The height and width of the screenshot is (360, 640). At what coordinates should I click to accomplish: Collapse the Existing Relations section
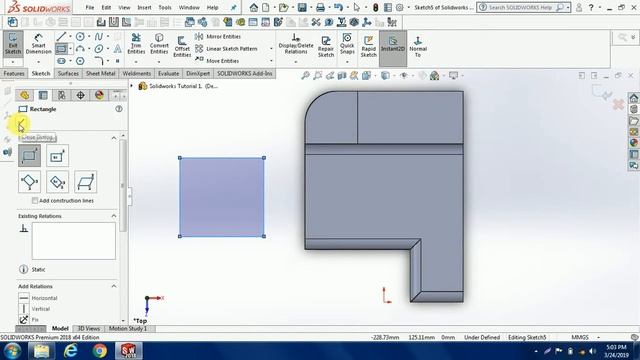113,216
